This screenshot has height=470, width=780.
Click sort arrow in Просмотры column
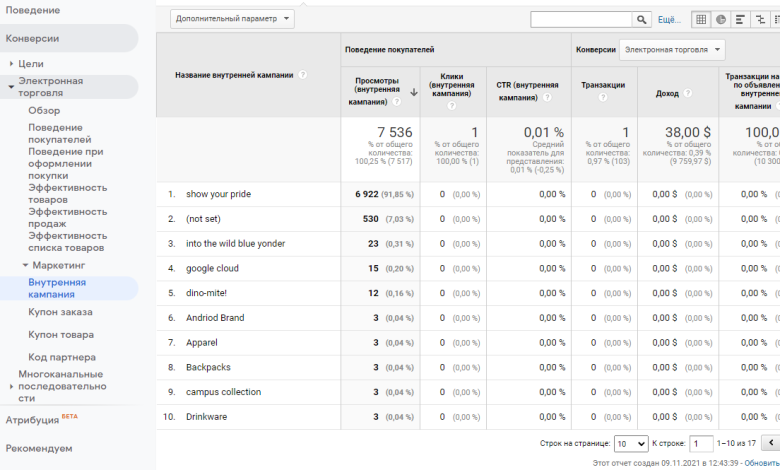413,91
